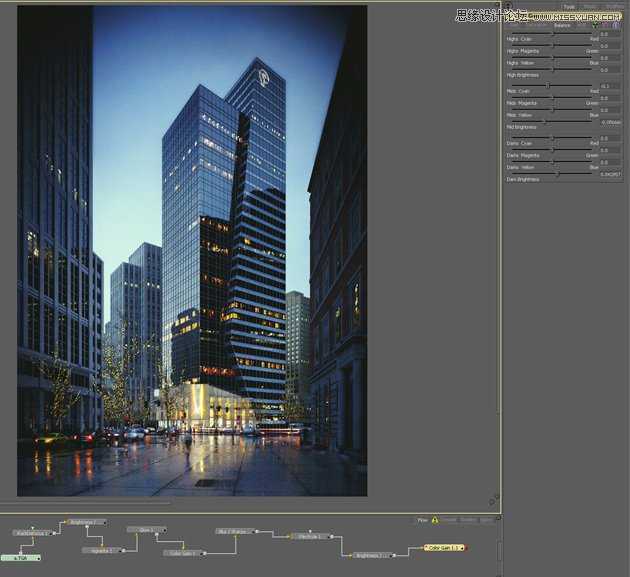630x577 pixels.
Task: Click the Mid Brightness label
Action: click(x=521, y=127)
